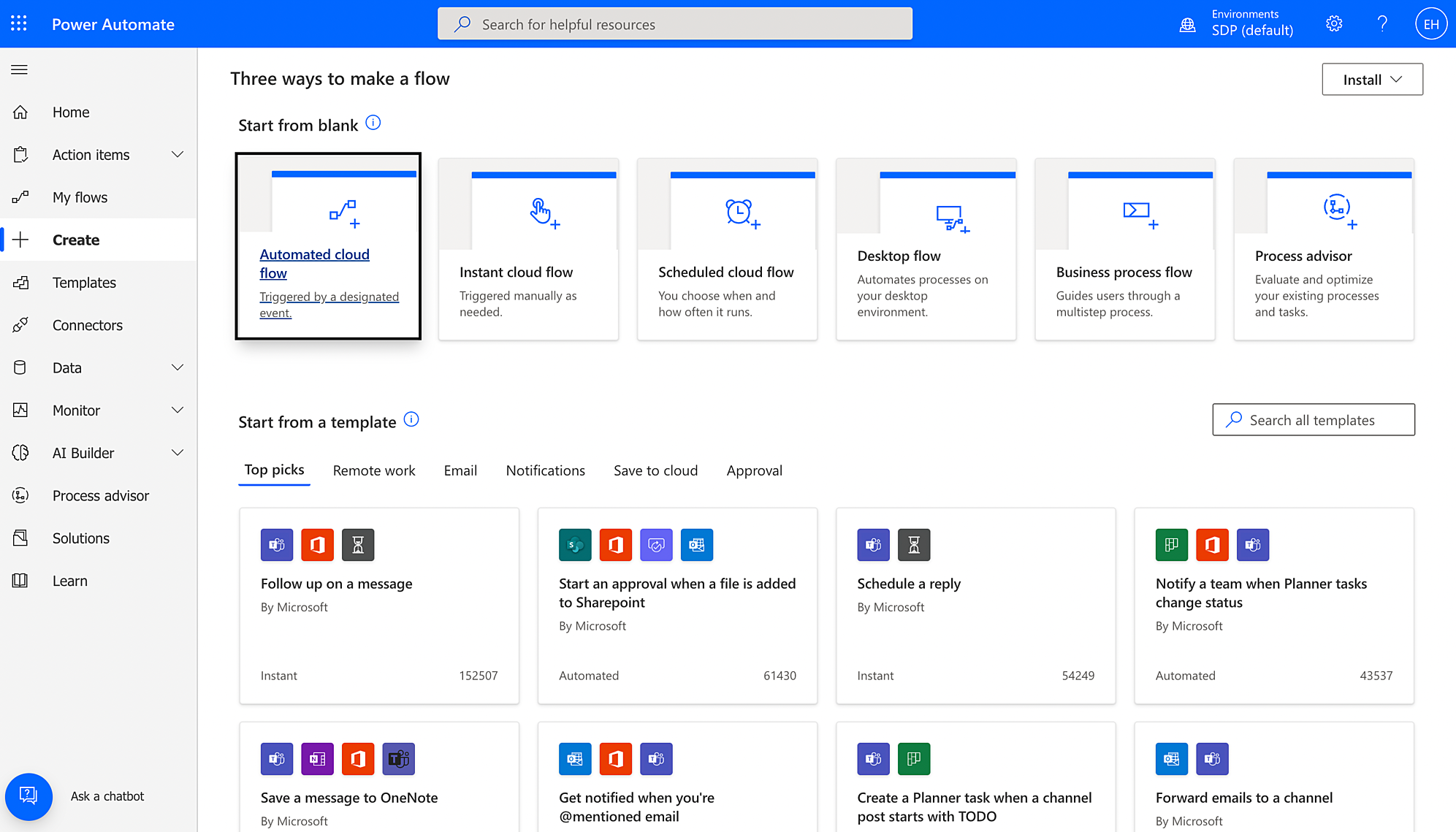1456x832 pixels.
Task: Select the Top picks tab
Action: (x=274, y=470)
